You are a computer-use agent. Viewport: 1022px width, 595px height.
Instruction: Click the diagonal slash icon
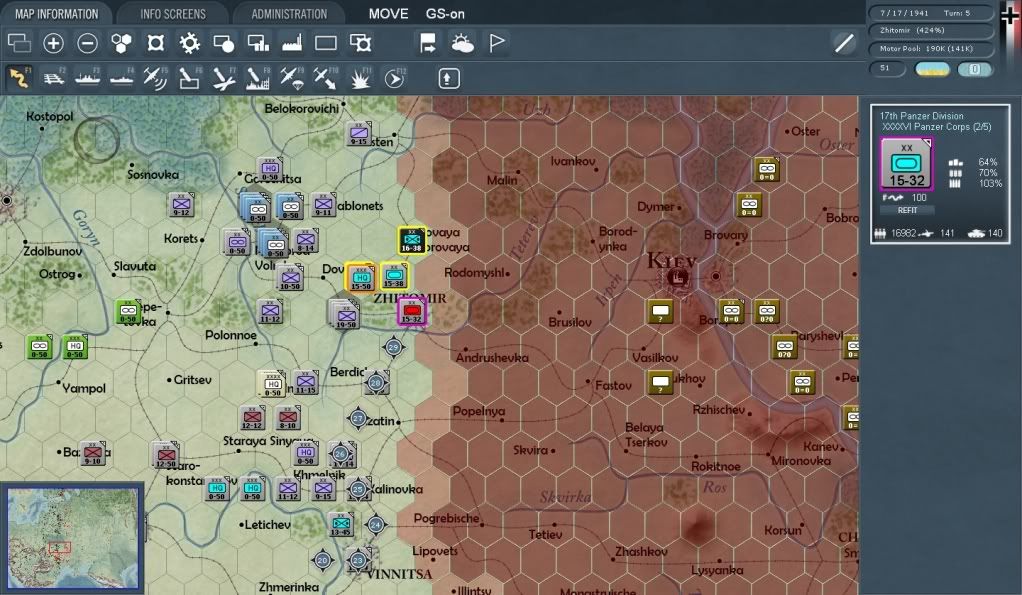[x=844, y=44]
